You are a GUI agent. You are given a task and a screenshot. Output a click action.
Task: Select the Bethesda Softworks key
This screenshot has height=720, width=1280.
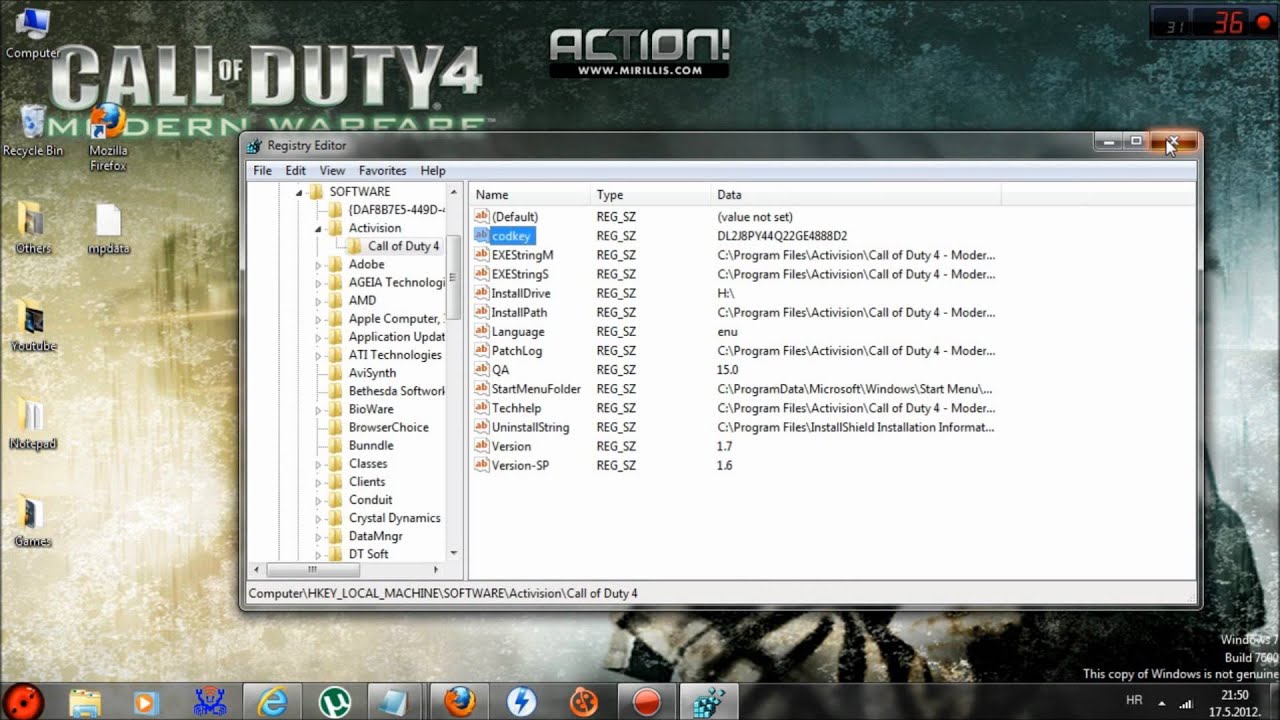396,391
